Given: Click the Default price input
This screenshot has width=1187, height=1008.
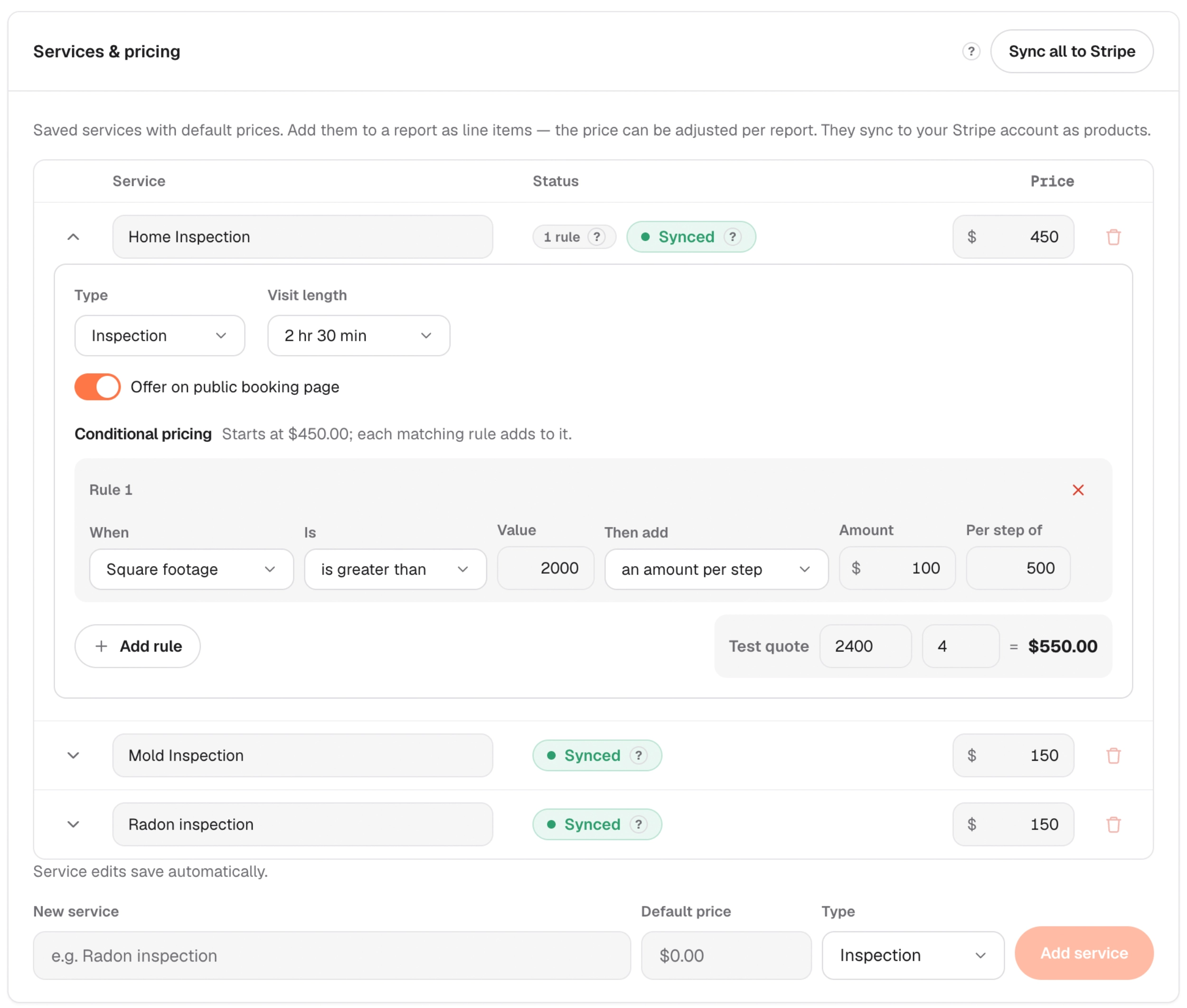Looking at the screenshot, I should (725, 955).
